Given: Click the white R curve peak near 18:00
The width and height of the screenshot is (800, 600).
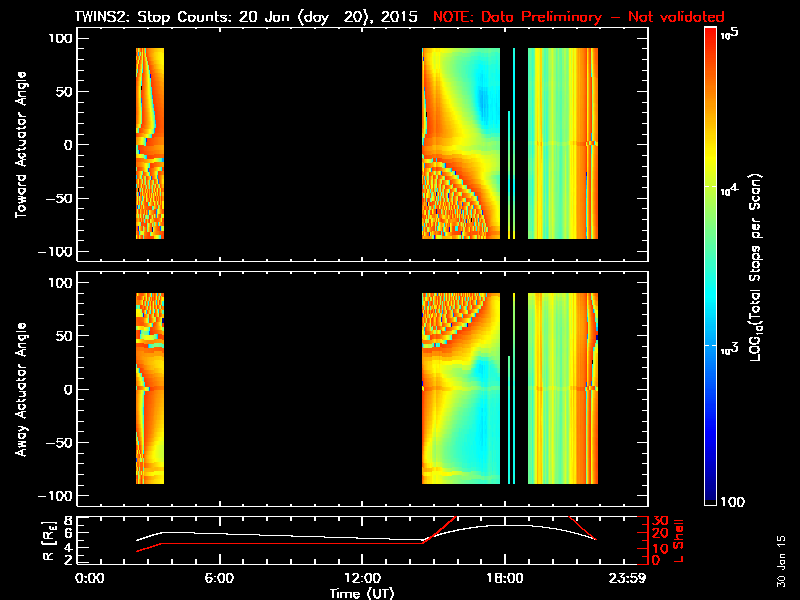Looking at the screenshot, I should click(x=505, y=526).
